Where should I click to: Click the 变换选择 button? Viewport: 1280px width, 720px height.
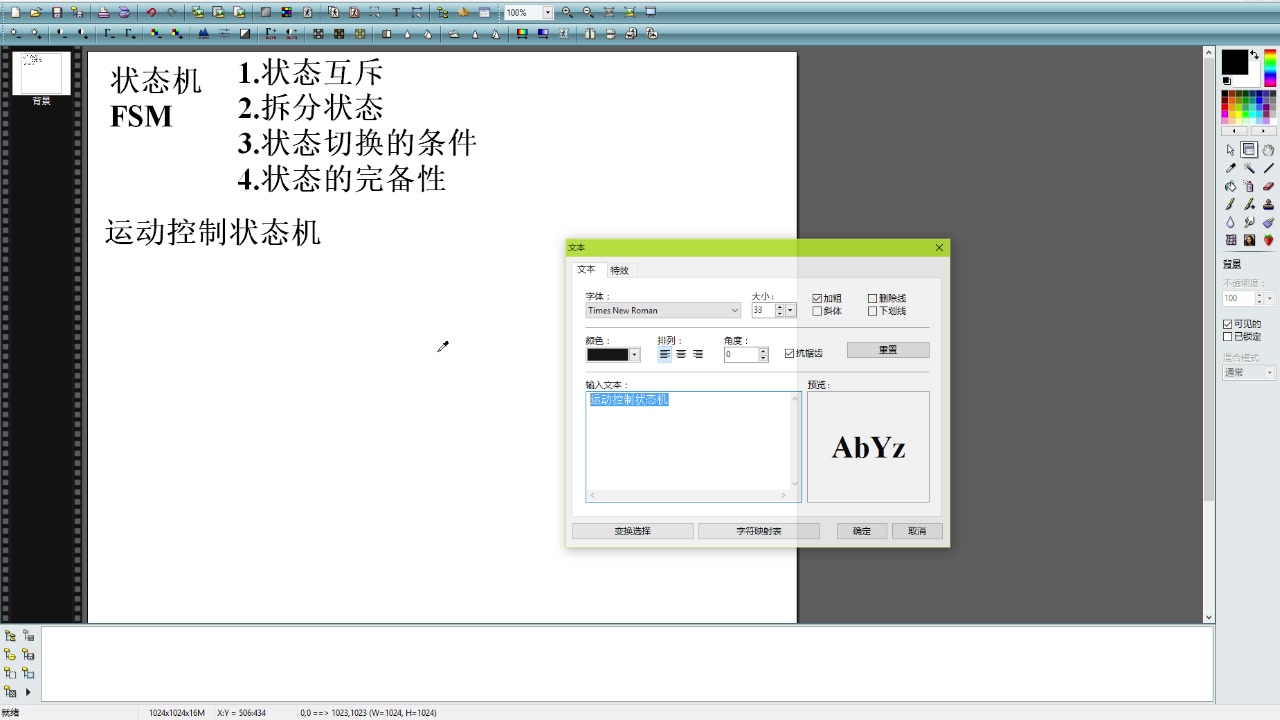pos(632,531)
